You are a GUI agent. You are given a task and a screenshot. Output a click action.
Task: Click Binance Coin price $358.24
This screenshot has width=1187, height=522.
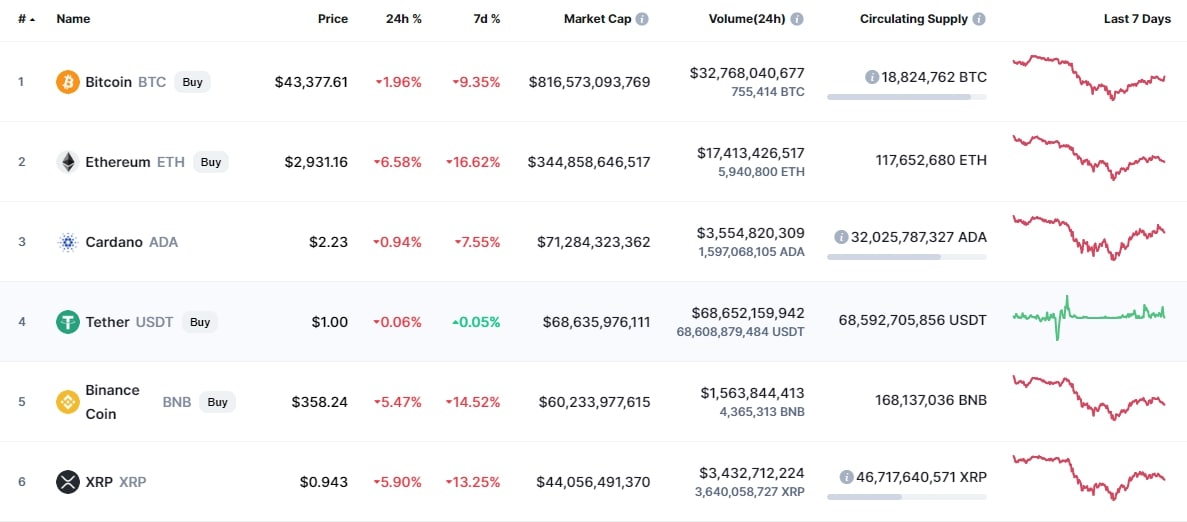(x=319, y=402)
